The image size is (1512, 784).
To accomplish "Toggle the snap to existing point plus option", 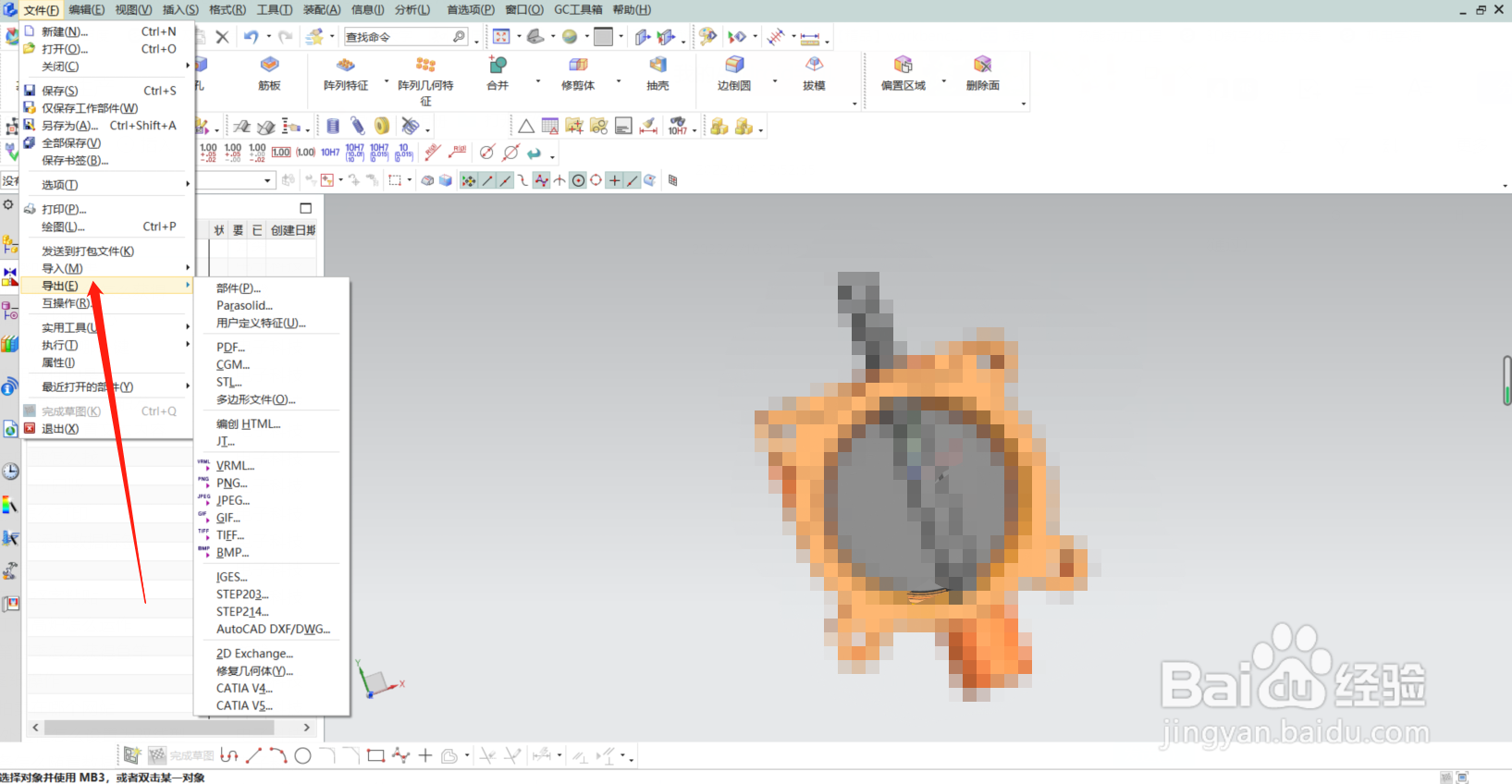I will (614, 180).
